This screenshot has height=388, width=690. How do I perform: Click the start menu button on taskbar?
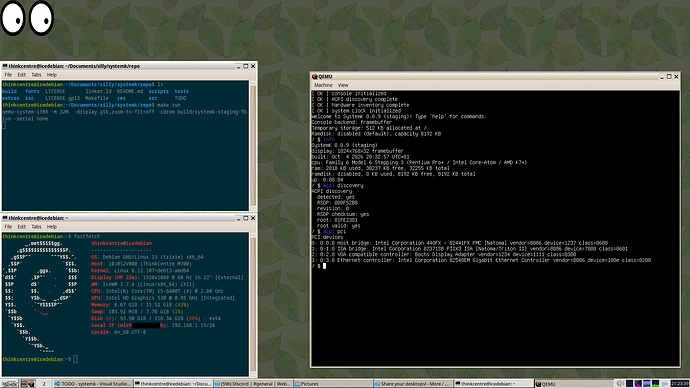9,384
